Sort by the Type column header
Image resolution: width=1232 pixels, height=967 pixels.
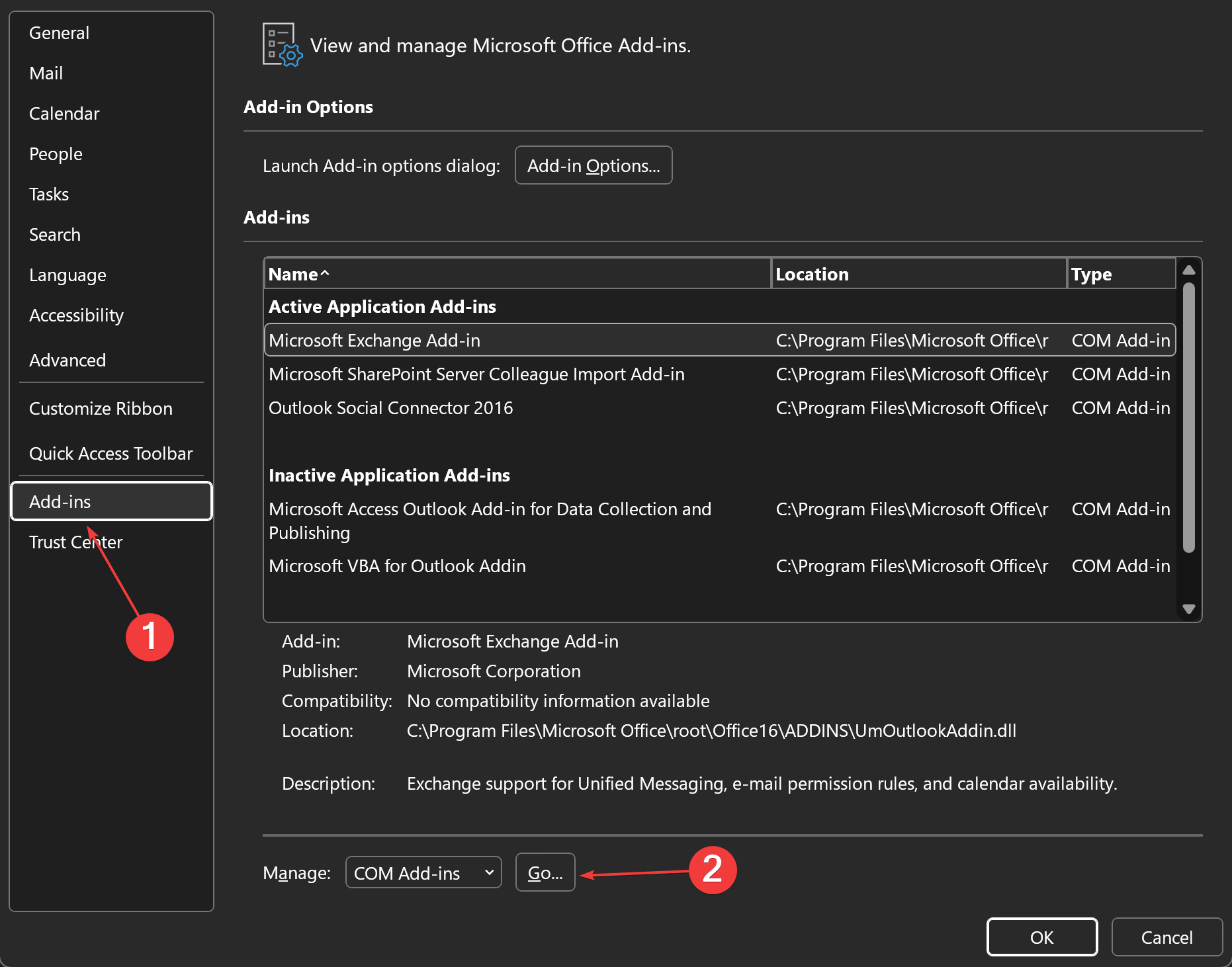[x=1122, y=274]
